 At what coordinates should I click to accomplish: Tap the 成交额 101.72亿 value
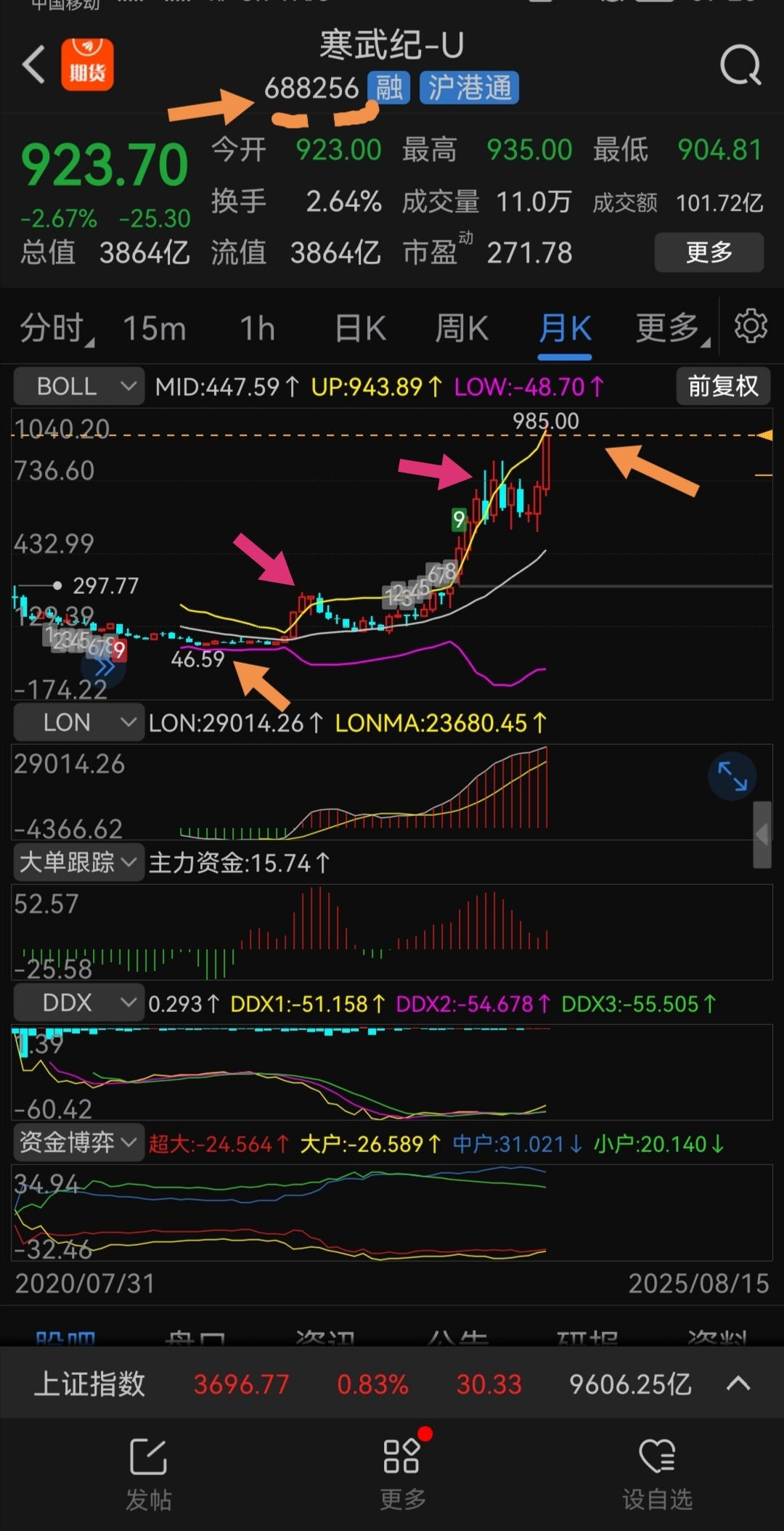click(719, 203)
